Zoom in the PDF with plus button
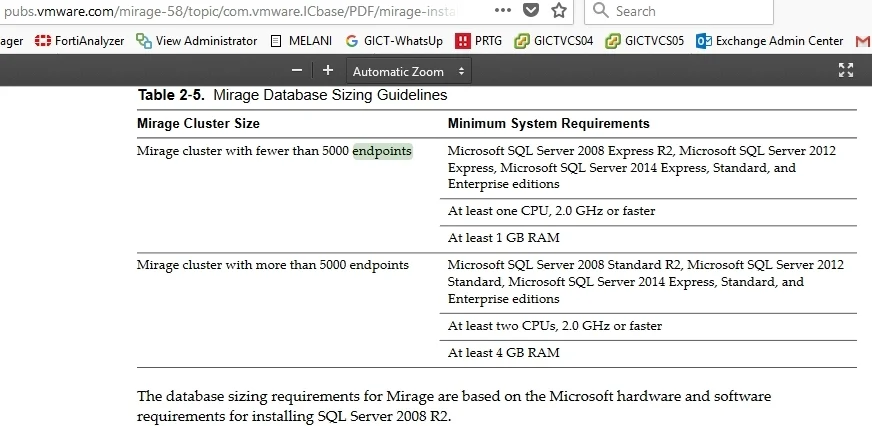 pos(328,71)
